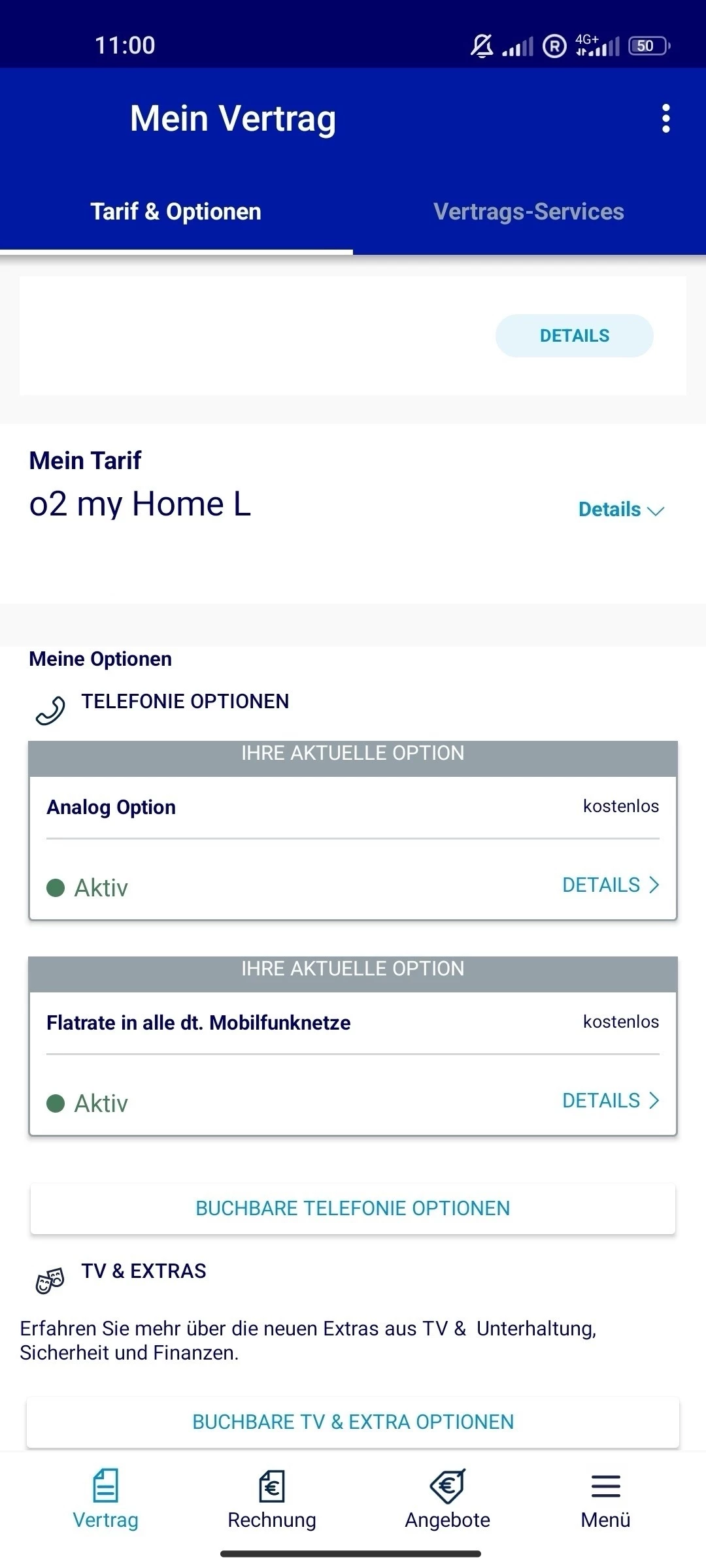Image resolution: width=706 pixels, height=1568 pixels.
Task: Tap the Analog Option title
Action: click(111, 808)
